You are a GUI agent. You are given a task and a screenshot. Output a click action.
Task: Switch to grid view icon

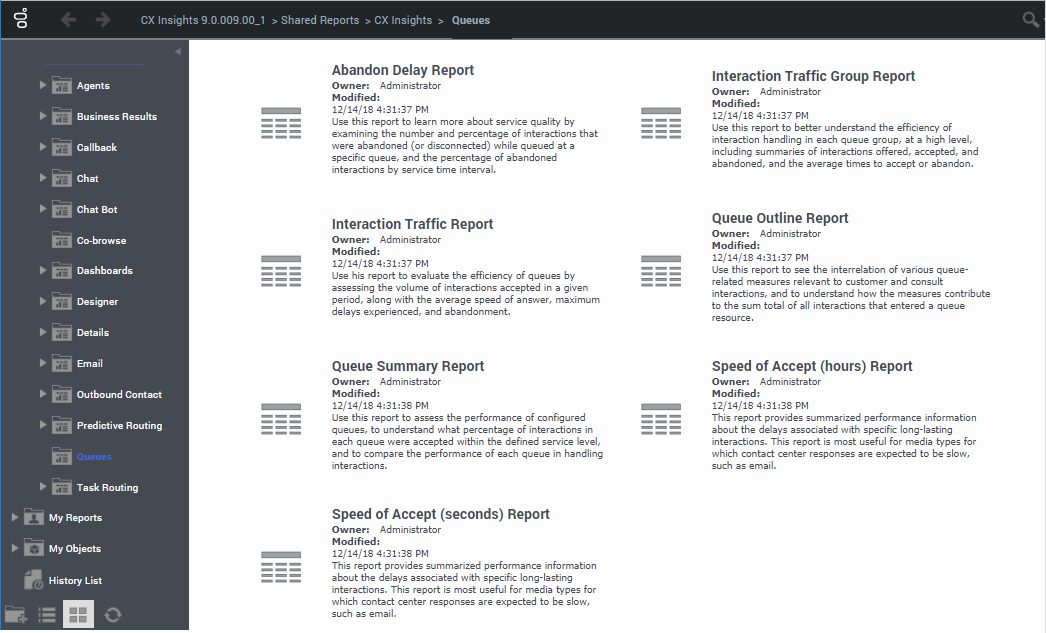pos(78,614)
